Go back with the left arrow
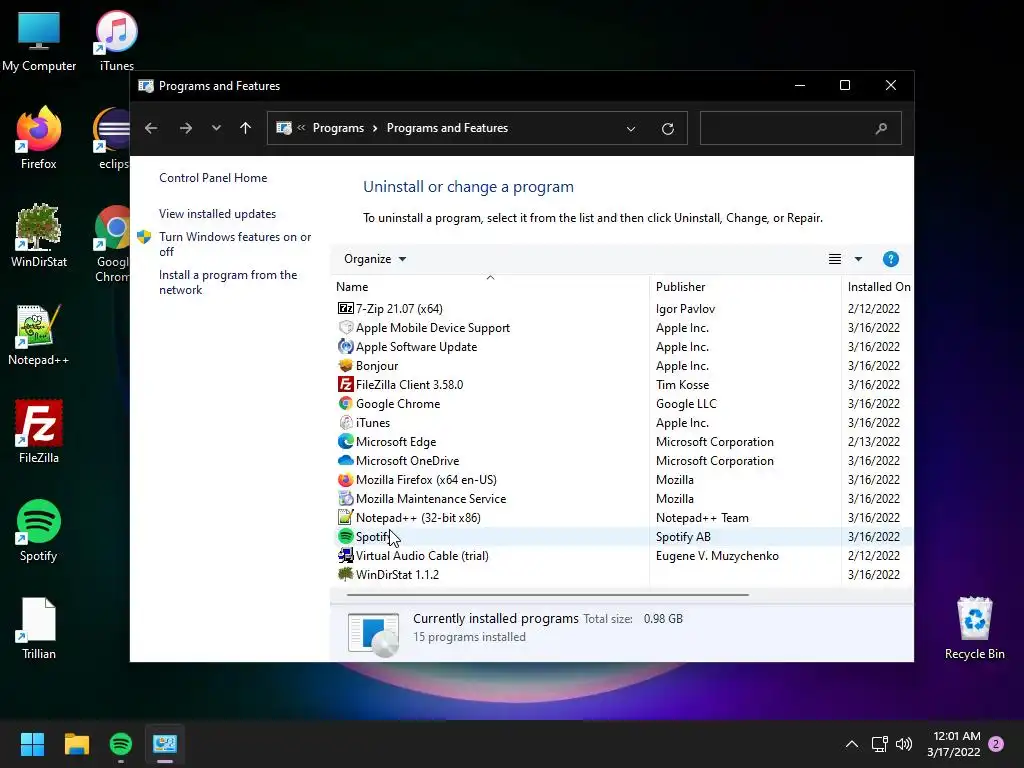This screenshot has width=1024, height=768. pos(151,128)
